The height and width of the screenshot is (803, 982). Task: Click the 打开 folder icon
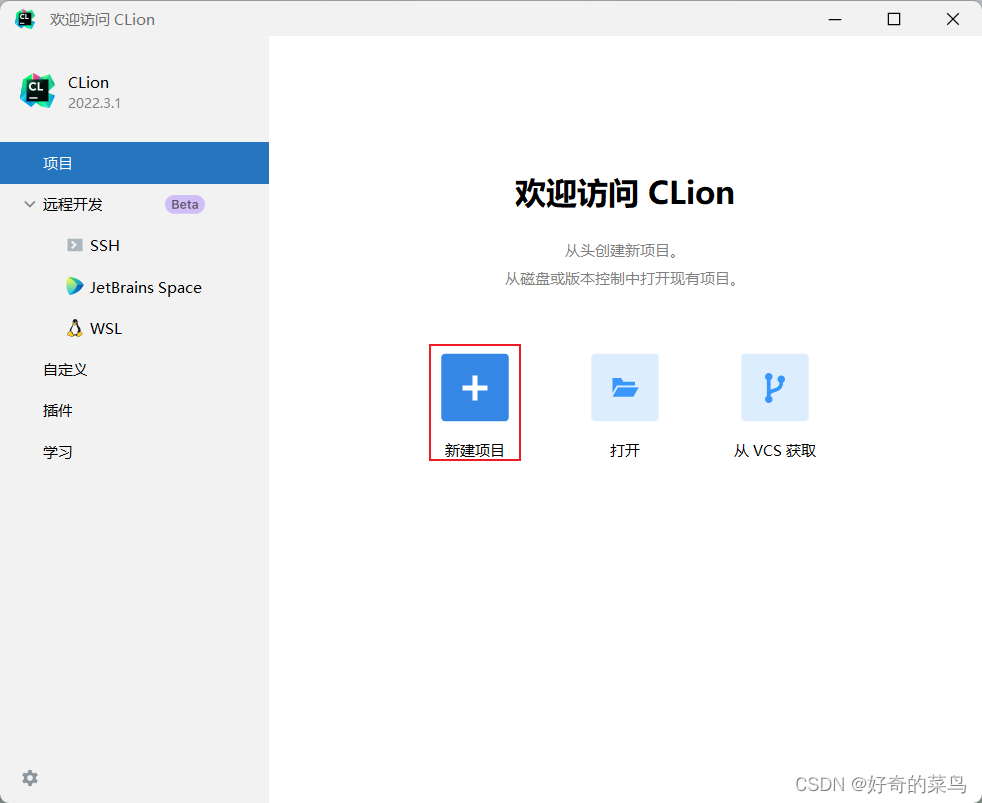click(624, 387)
